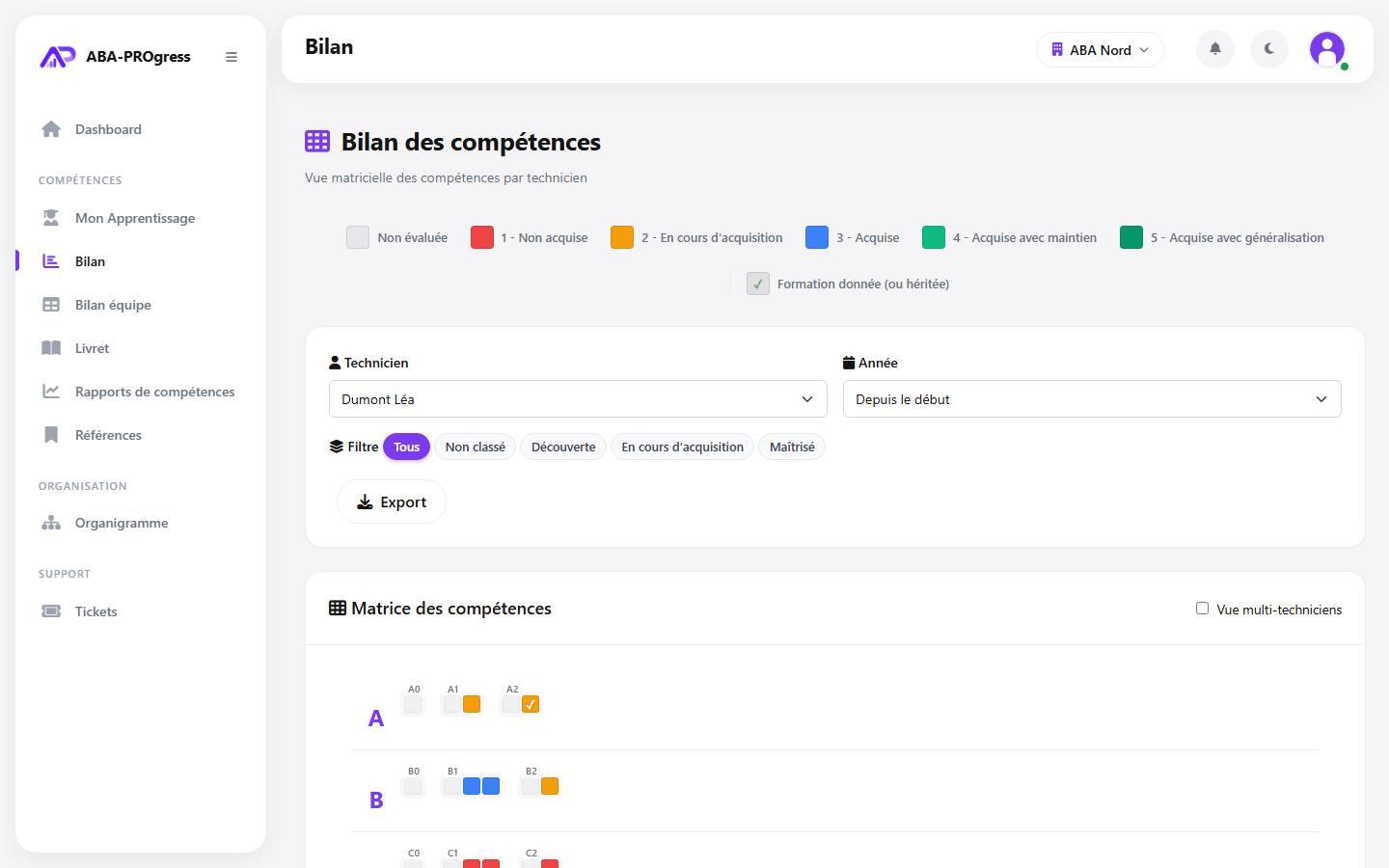Click the blue Acquise legend swatch
The height and width of the screenshot is (868, 1389).
pyautogui.click(x=817, y=237)
